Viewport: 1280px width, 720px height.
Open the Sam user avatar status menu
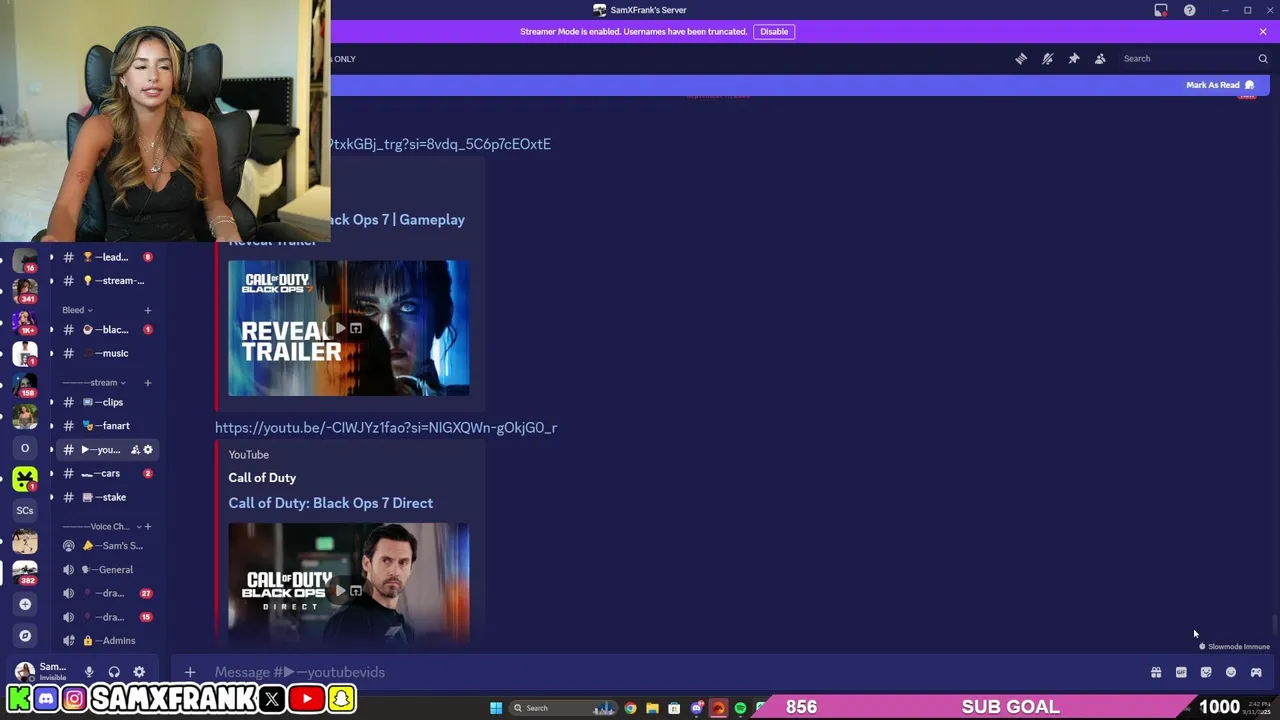[x=25, y=671]
